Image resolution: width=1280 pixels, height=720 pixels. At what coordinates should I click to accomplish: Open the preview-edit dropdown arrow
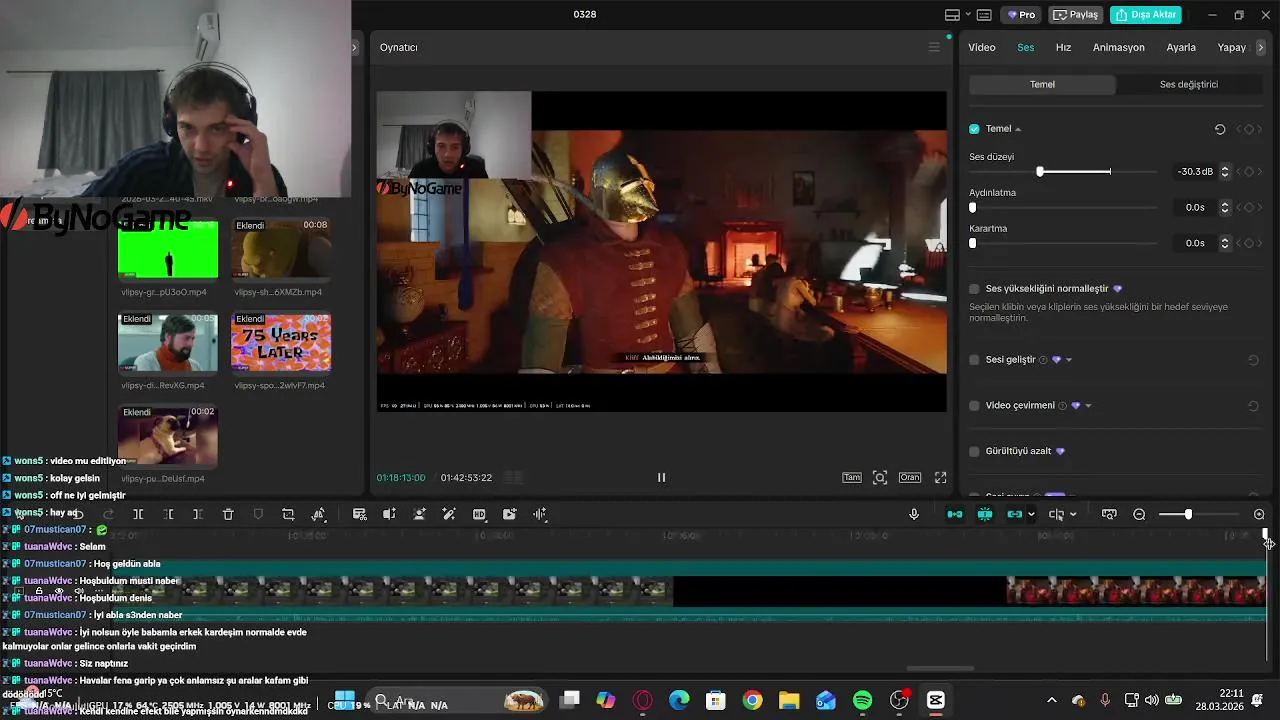pos(1073,515)
